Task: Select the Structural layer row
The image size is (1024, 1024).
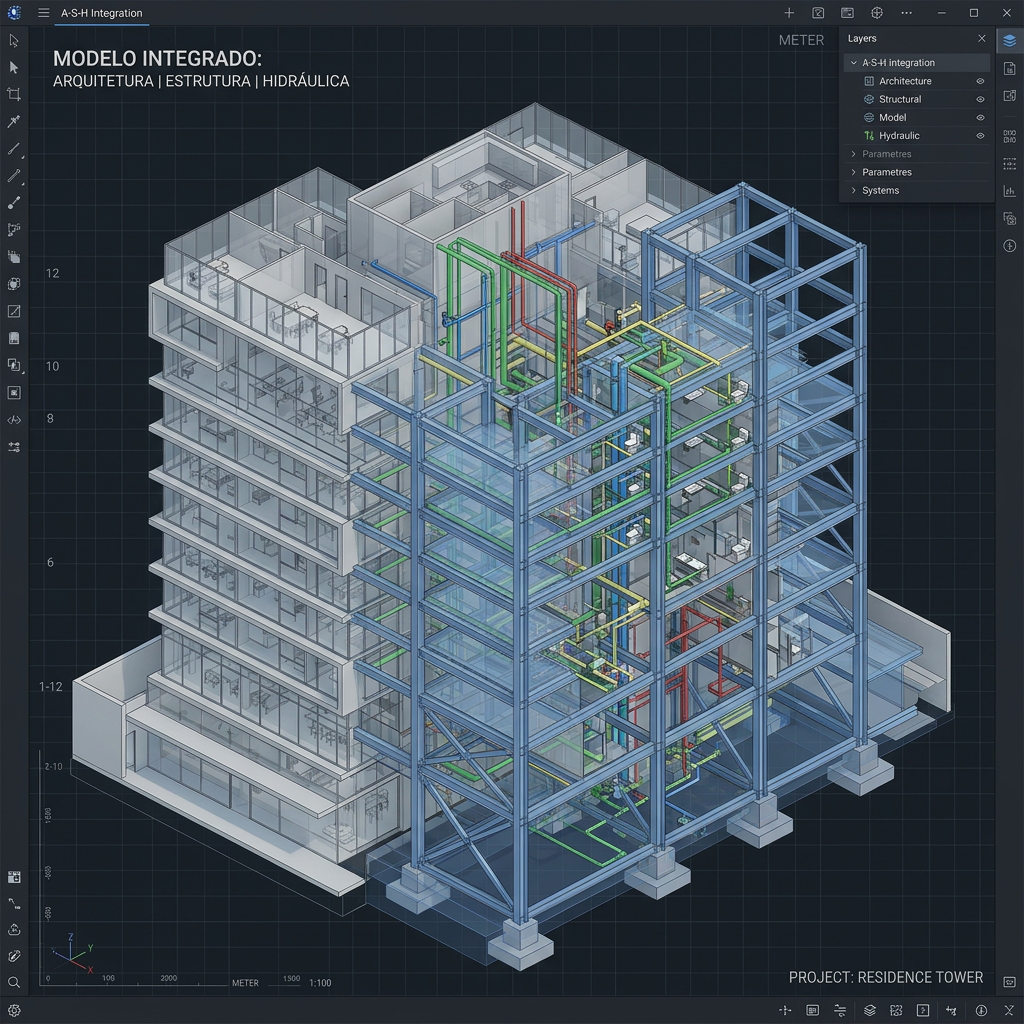Action: [x=917, y=99]
